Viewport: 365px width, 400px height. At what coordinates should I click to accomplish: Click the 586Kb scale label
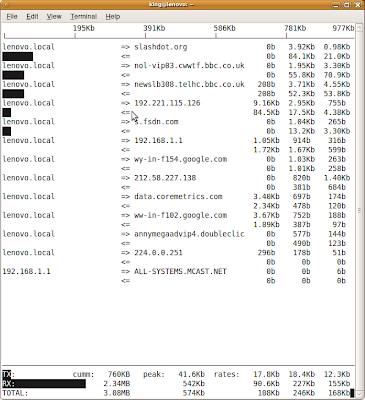225,28
